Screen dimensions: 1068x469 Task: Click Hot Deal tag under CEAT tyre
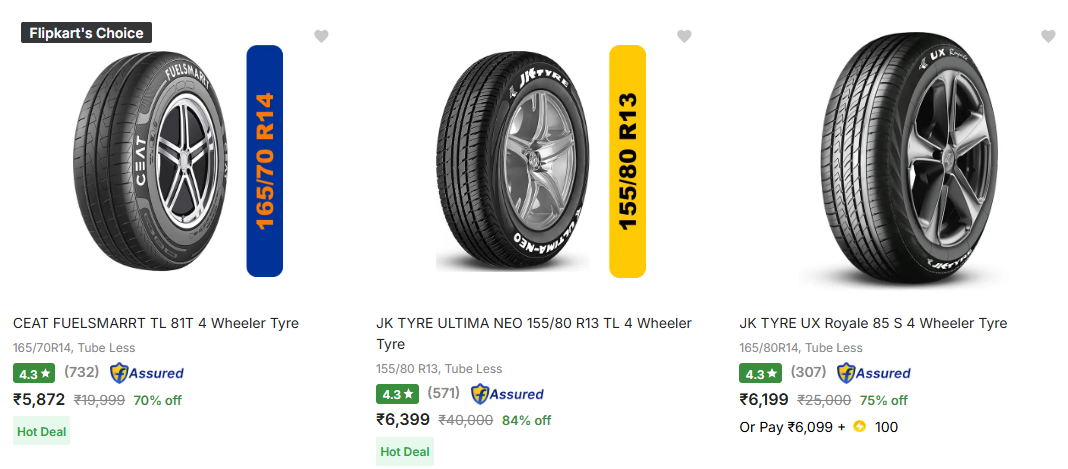click(42, 431)
